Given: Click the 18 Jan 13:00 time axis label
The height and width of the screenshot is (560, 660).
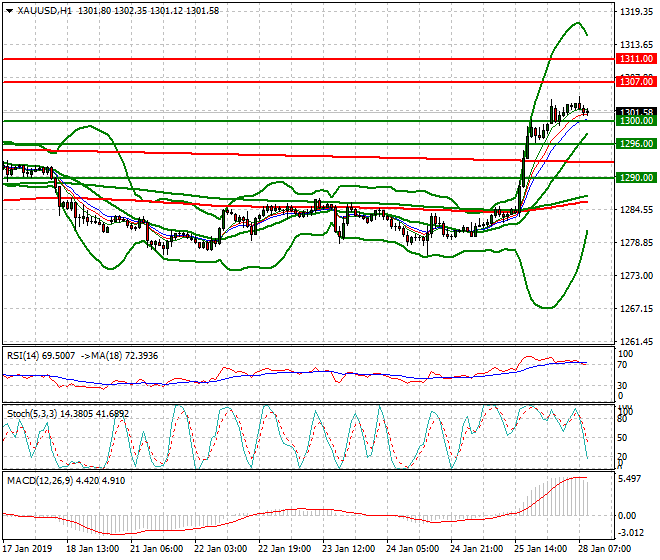Looking at the screenshot, I should 92,549.
